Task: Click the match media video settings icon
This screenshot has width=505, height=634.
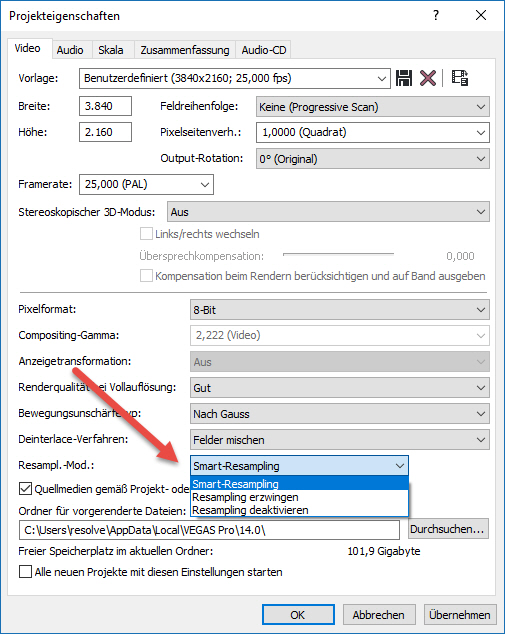Action: (460, 78)
